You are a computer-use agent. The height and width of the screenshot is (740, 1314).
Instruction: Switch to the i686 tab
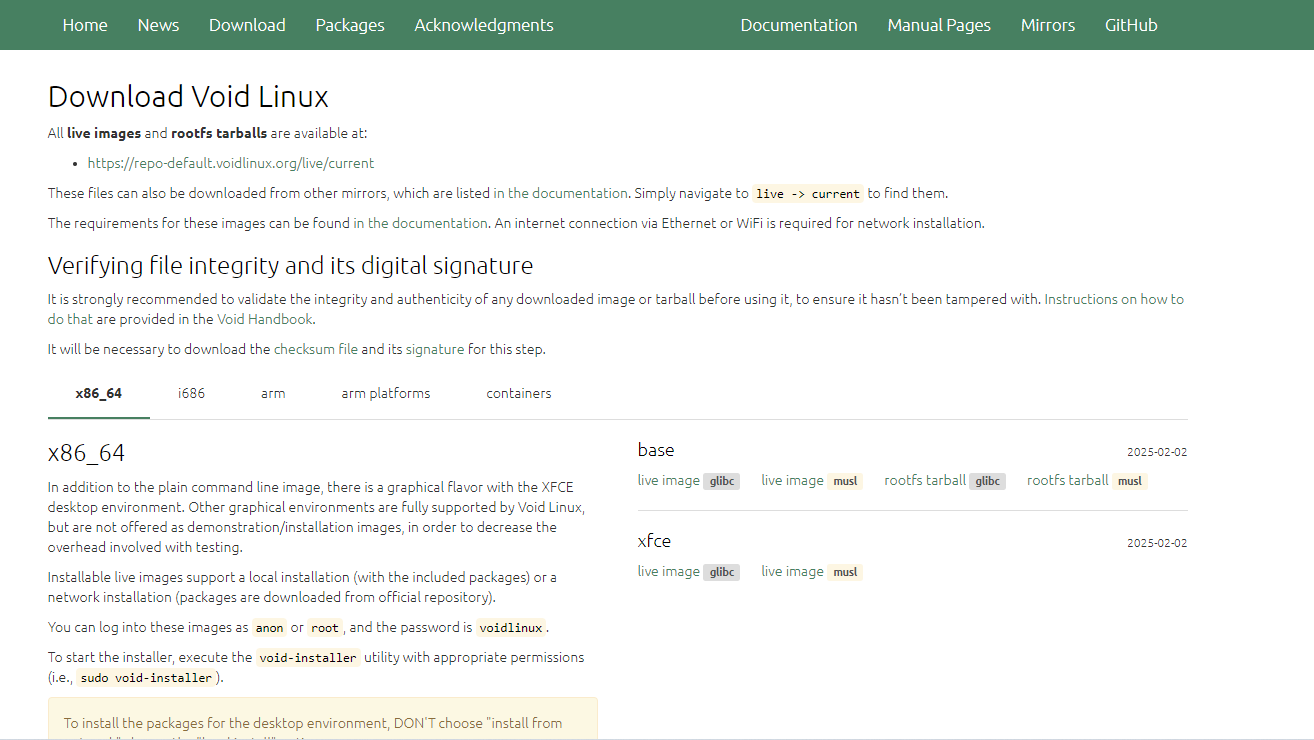coord(191,393)
